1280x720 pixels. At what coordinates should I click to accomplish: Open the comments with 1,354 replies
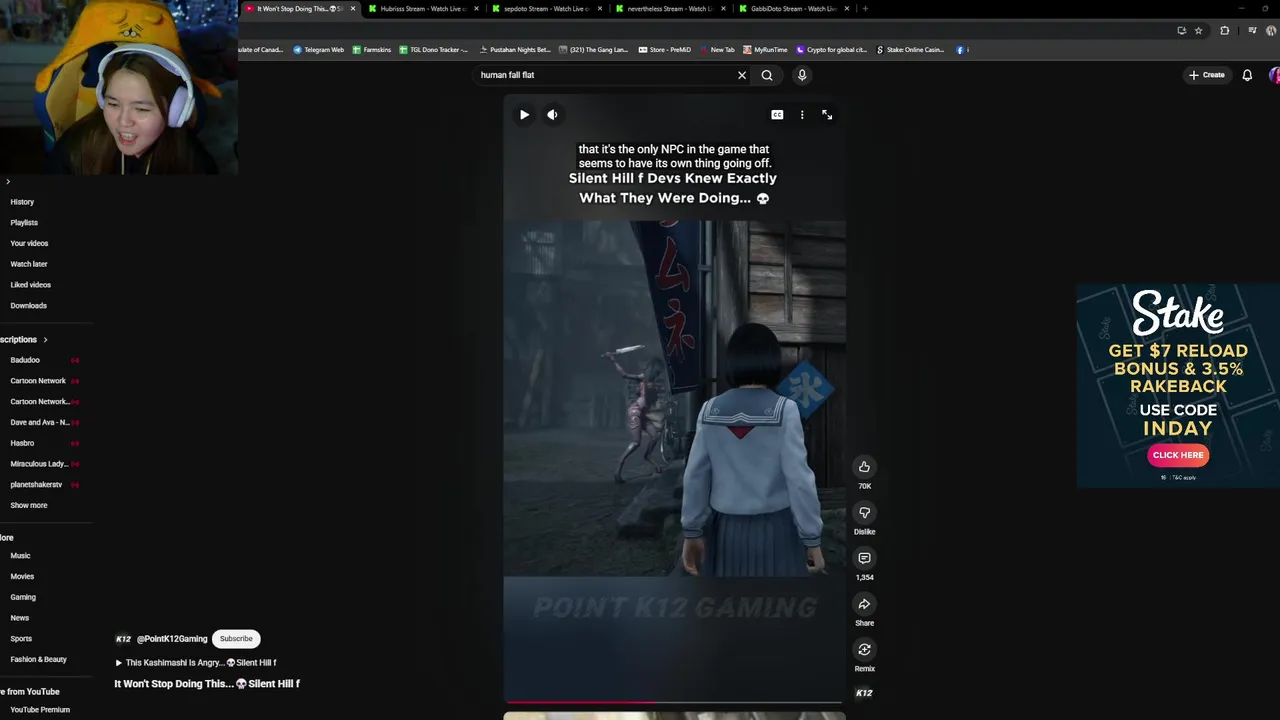(864, 558)
